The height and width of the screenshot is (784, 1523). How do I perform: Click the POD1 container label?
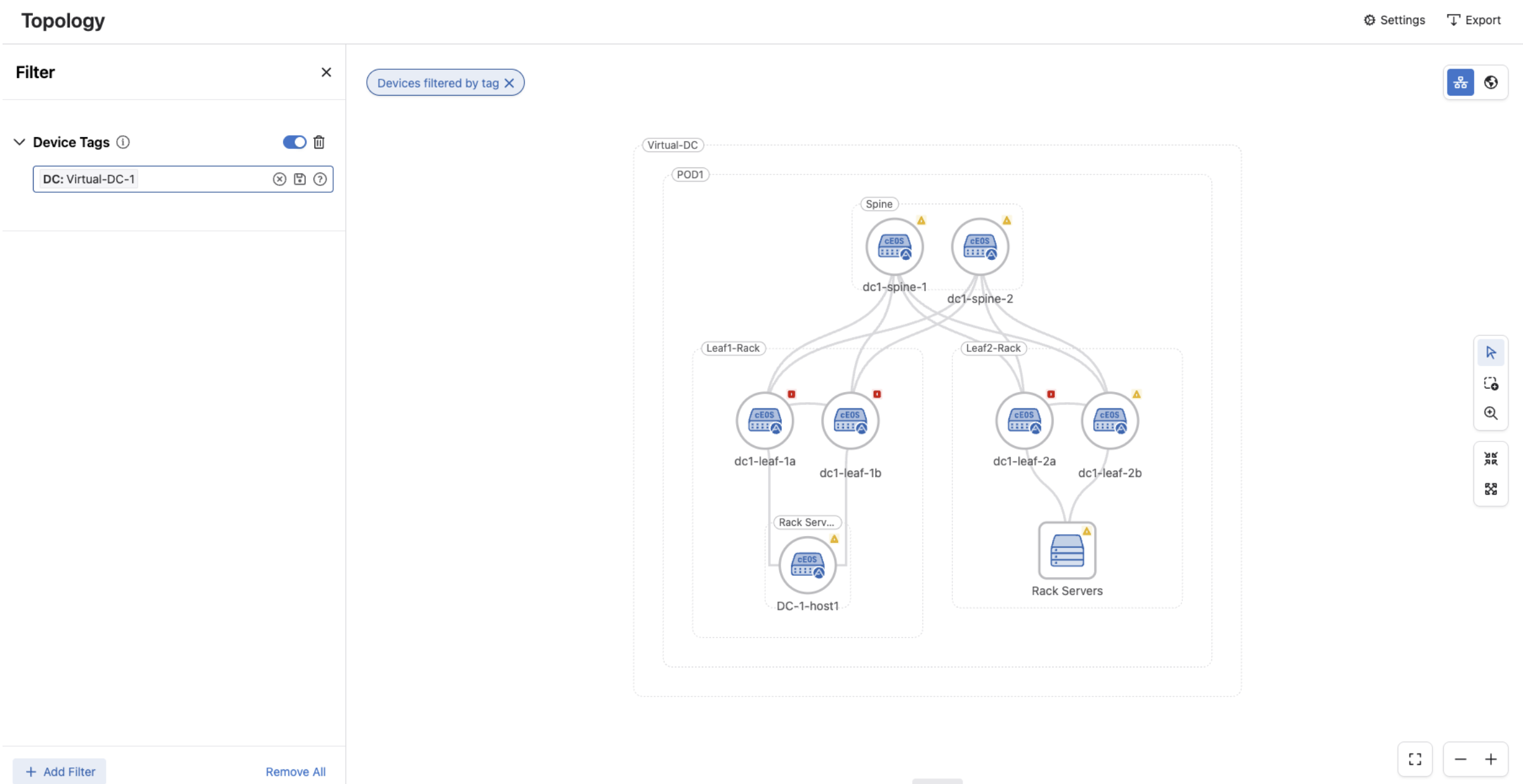click(x=690, y=174)
